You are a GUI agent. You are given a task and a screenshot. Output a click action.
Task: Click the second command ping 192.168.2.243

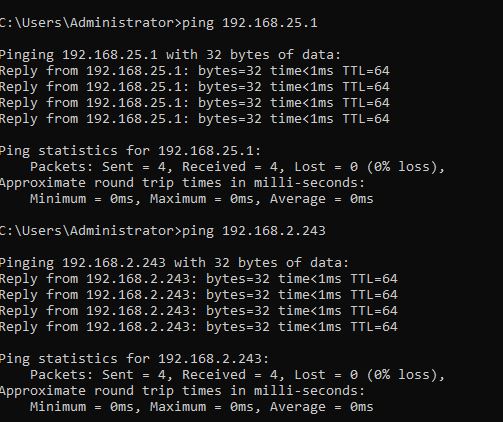pos(254,231)
